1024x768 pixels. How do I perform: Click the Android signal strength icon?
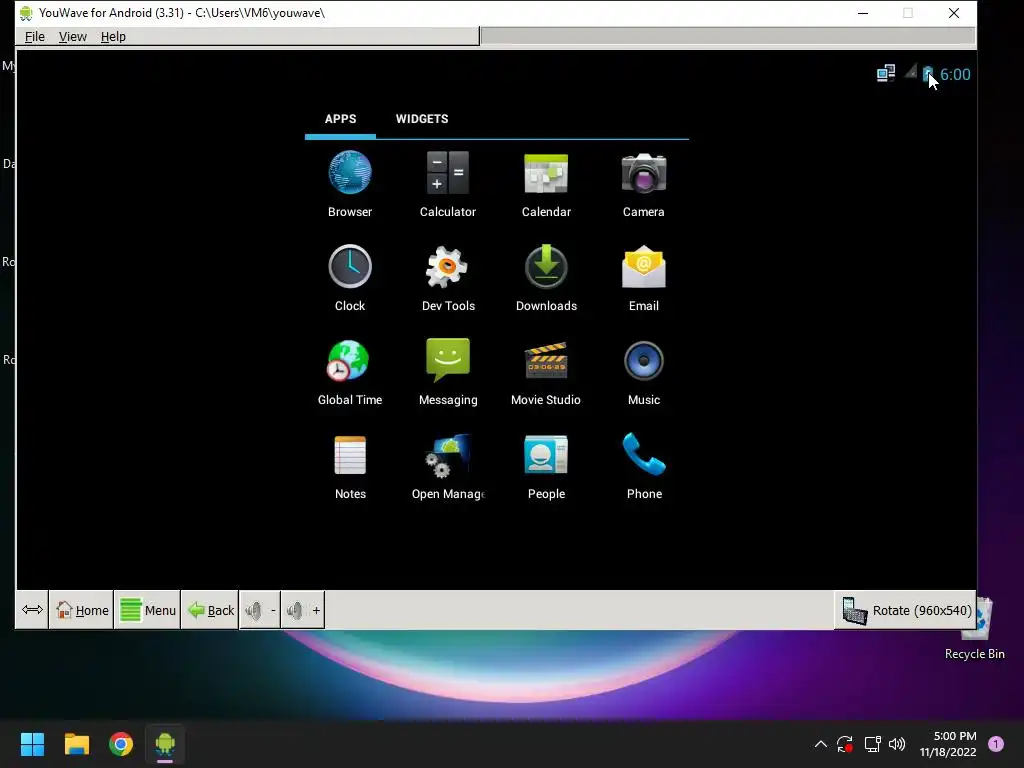[x=910, y=72]
